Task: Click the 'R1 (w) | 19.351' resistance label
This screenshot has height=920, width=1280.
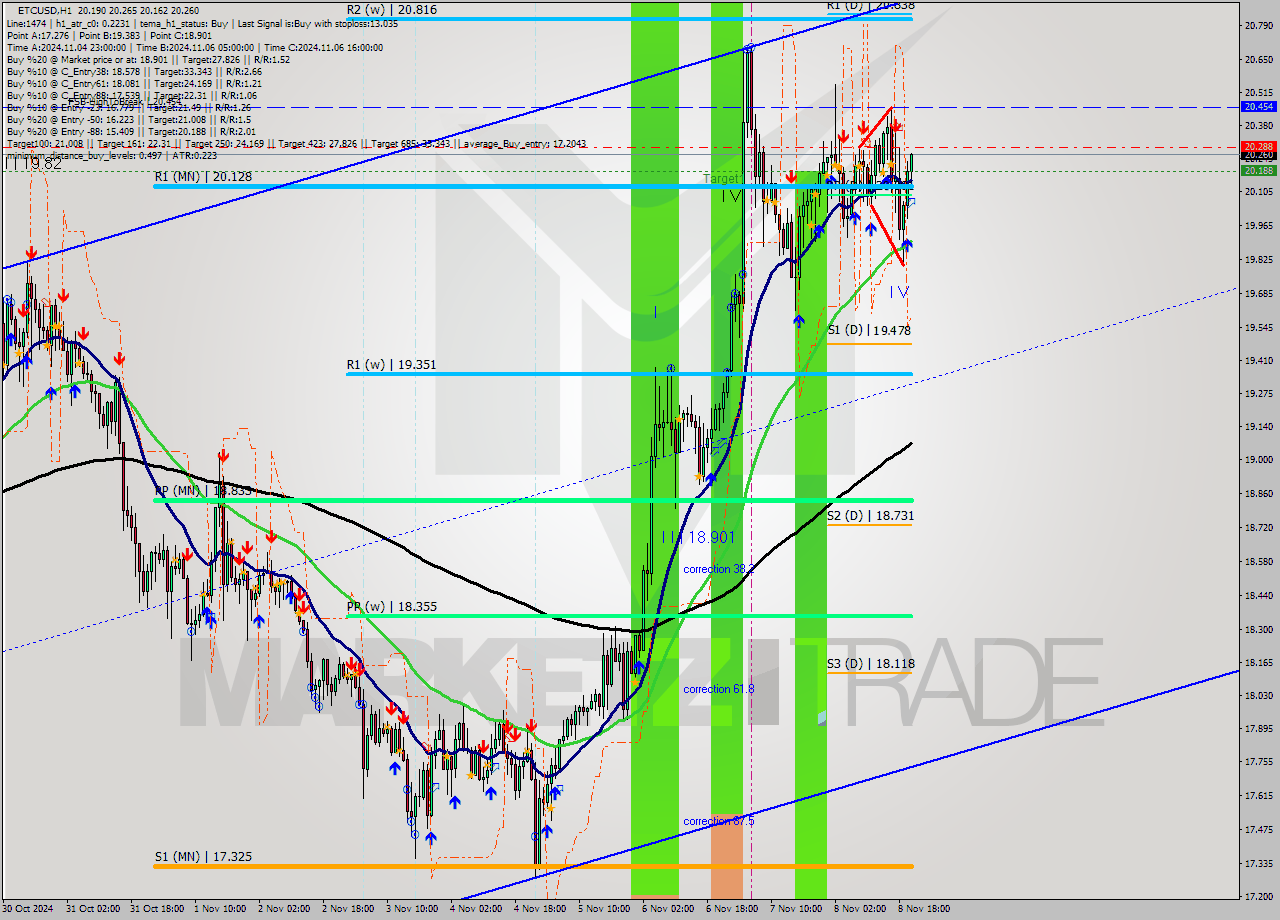Action: [391, 365]
